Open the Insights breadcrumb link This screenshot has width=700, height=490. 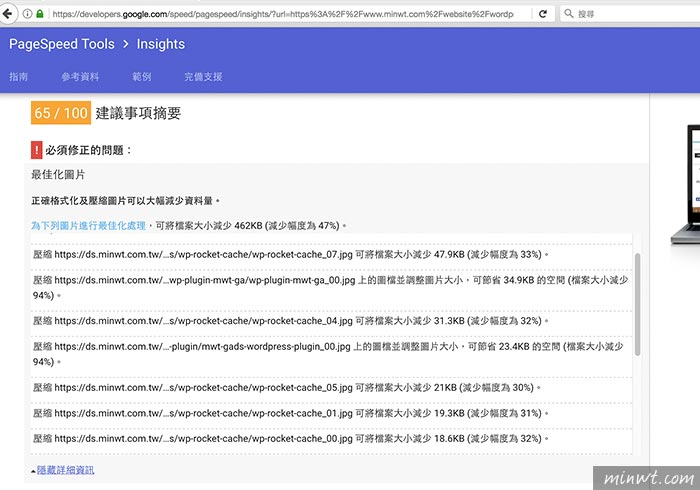pos(160,44)
